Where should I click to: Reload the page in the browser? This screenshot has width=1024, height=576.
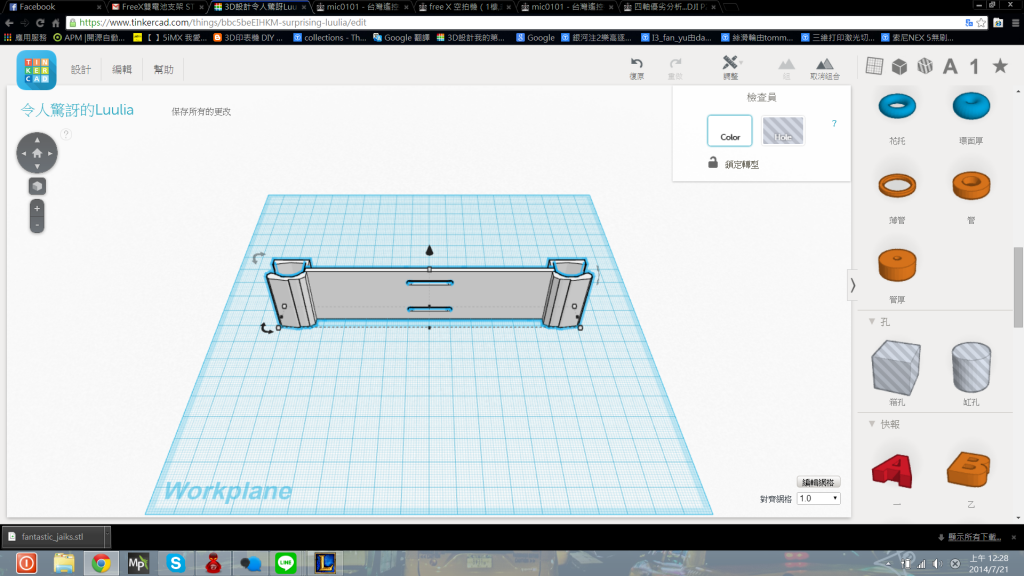point(40,22)
